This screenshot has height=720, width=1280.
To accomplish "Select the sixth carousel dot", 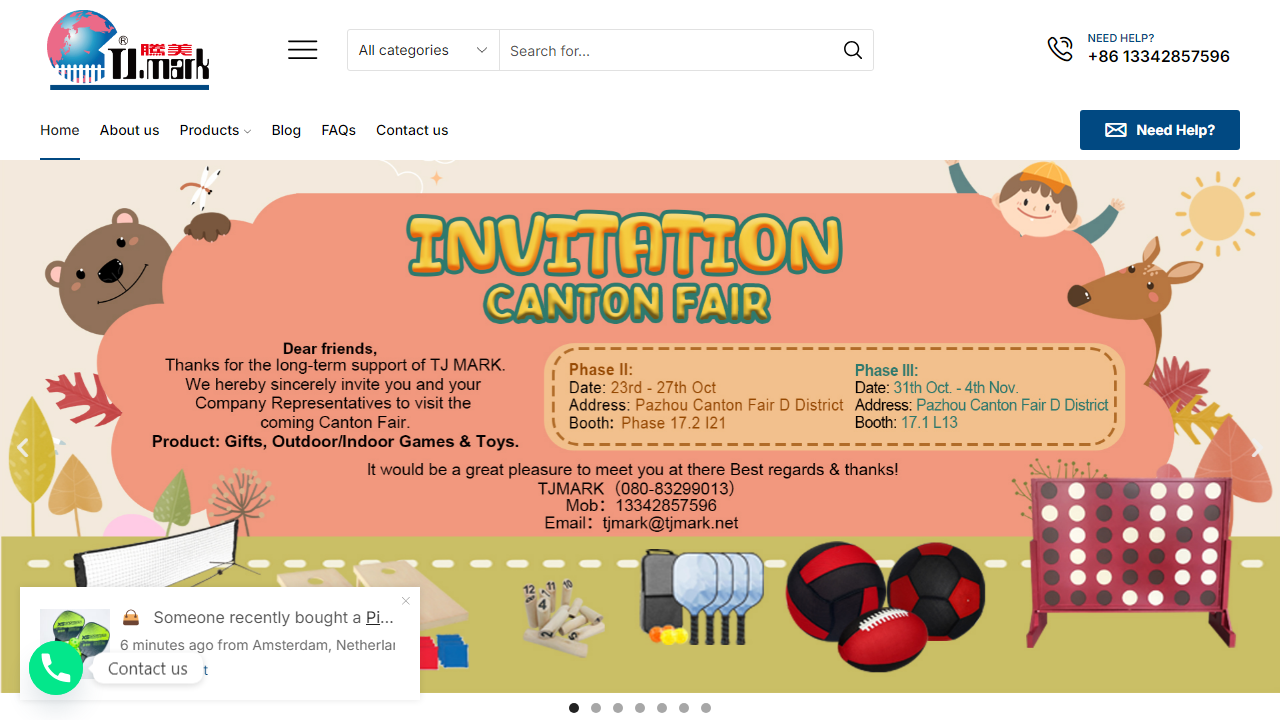I will [x=684, y=708].
